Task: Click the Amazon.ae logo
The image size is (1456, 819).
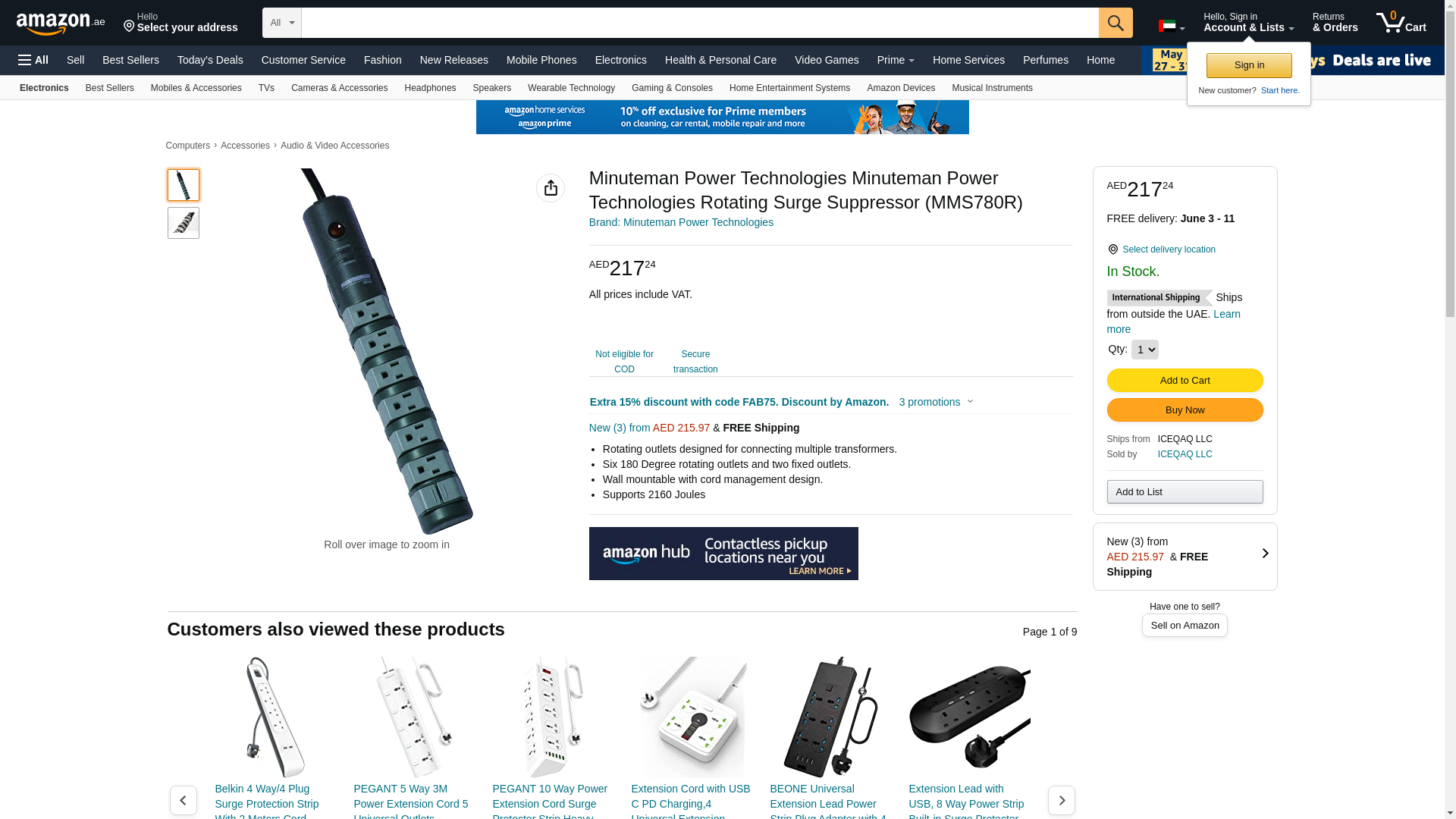Action: [61, 24]
